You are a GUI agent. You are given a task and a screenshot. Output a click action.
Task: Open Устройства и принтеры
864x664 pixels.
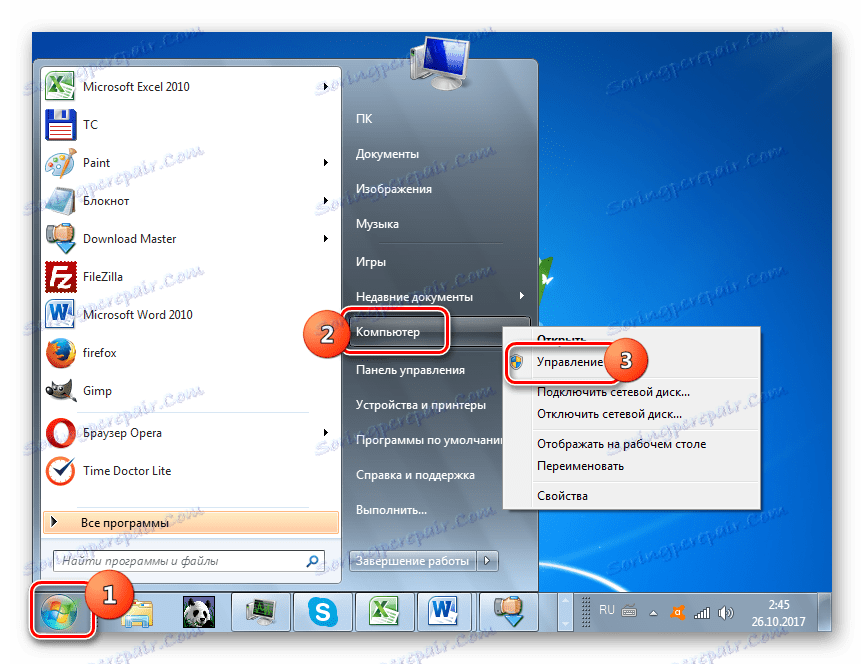(x=420, y=405)
